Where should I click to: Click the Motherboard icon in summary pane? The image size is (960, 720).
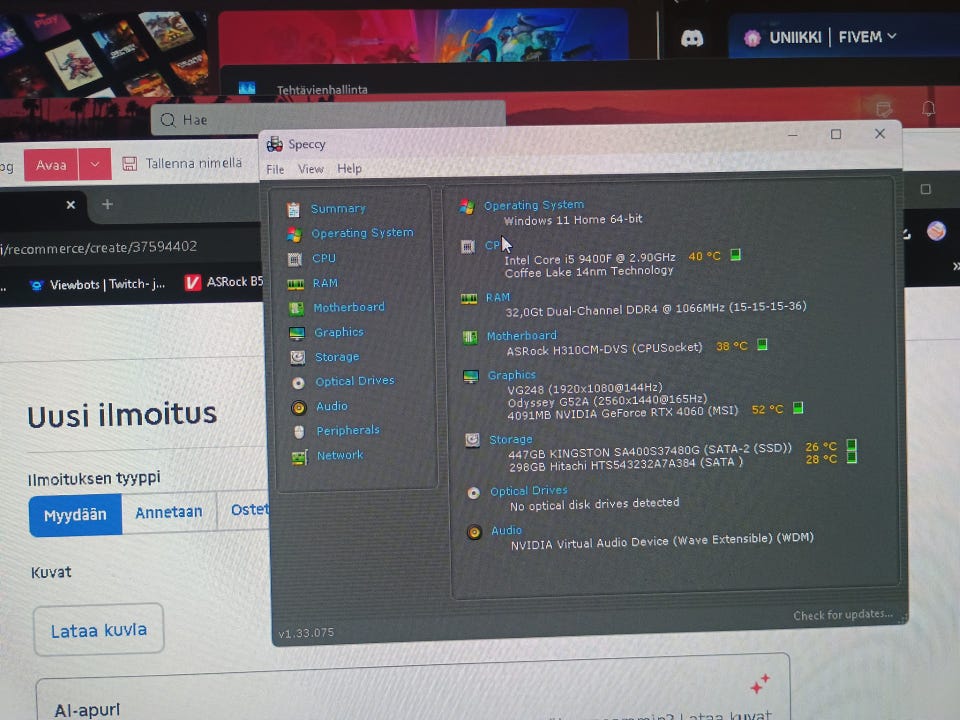[470, 337]
